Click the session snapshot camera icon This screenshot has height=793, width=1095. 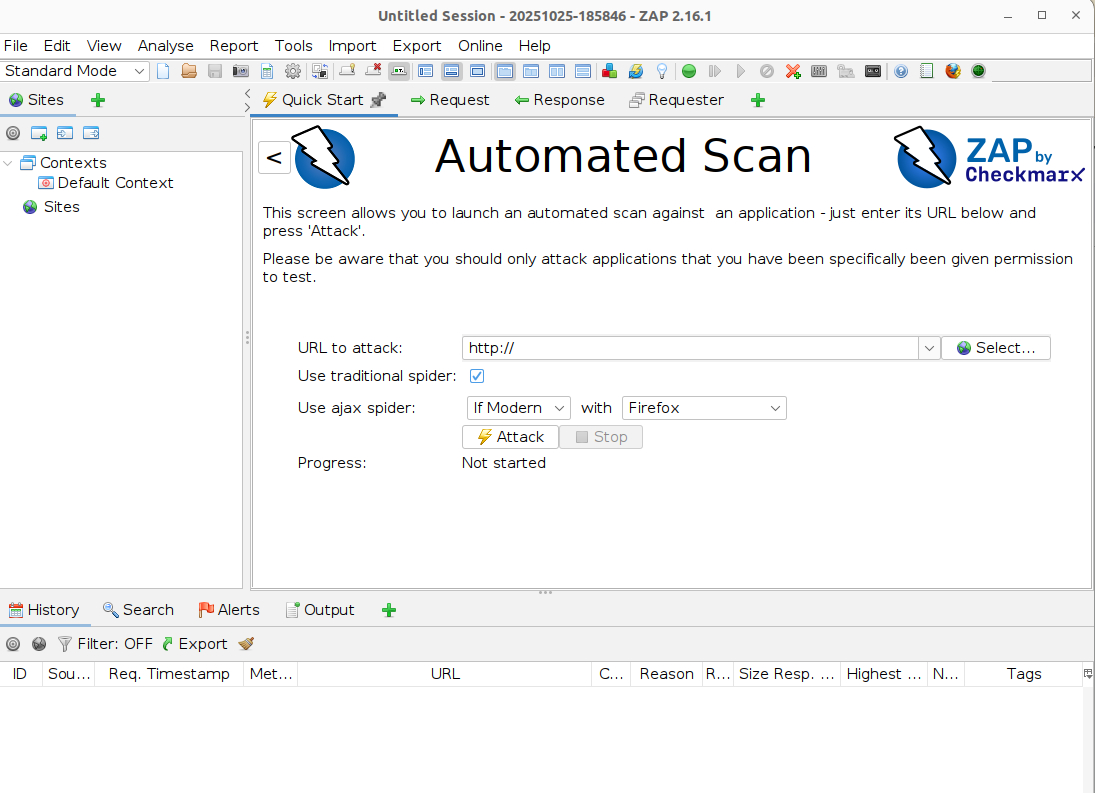click(241, 71)
